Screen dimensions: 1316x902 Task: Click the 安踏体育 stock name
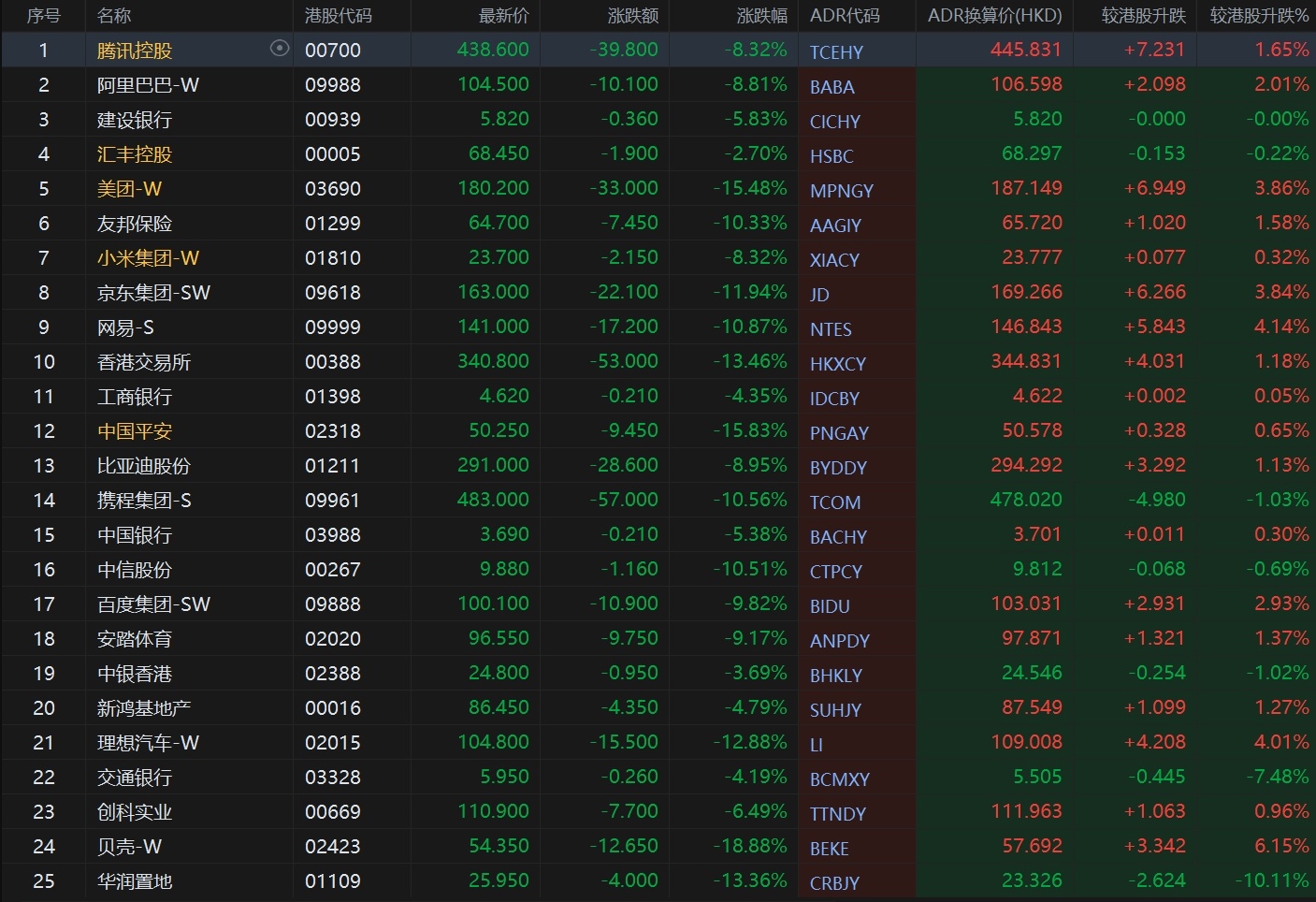135,639
